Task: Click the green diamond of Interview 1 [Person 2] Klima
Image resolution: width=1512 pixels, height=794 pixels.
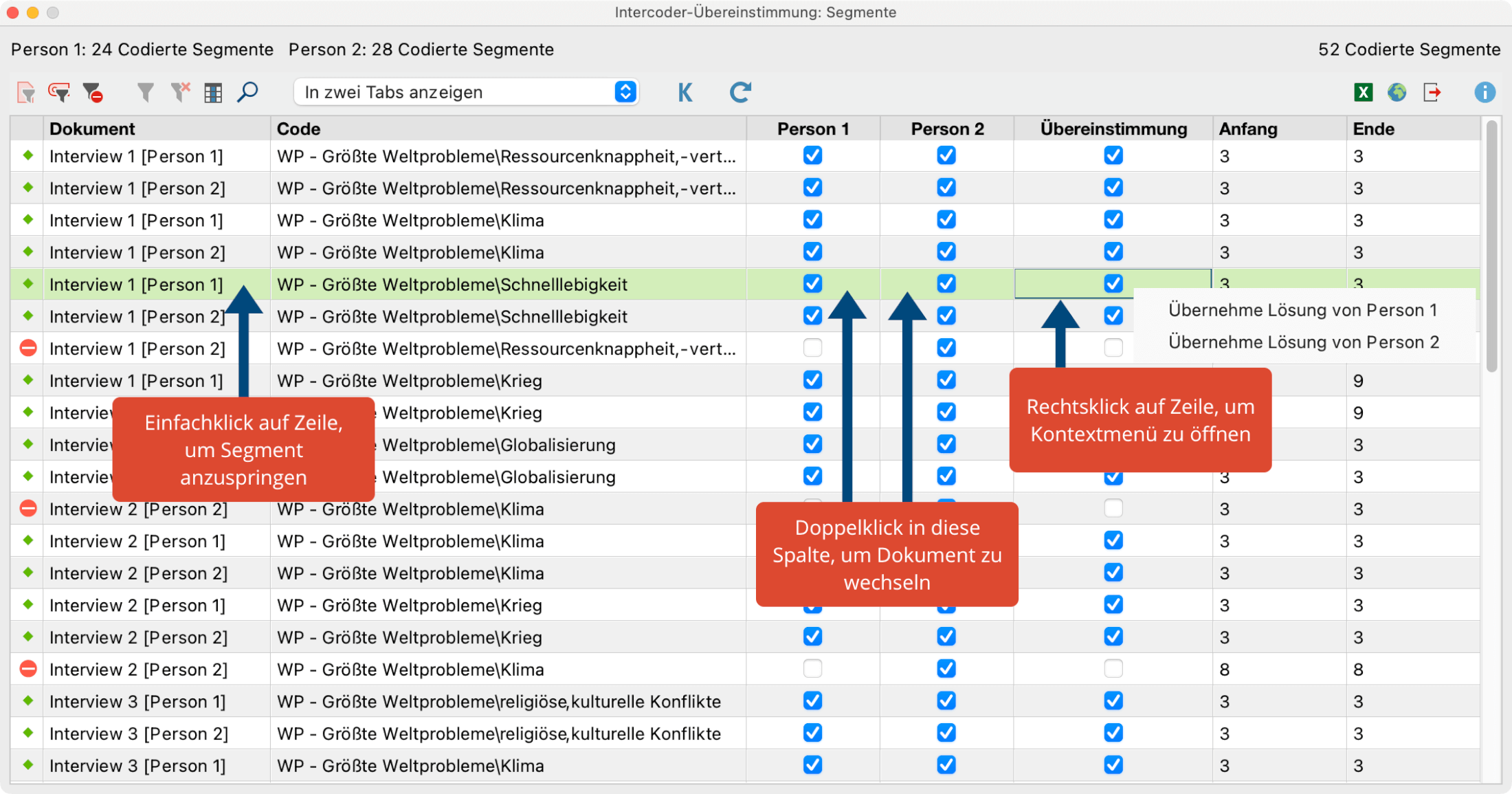Action: [28, 251]
